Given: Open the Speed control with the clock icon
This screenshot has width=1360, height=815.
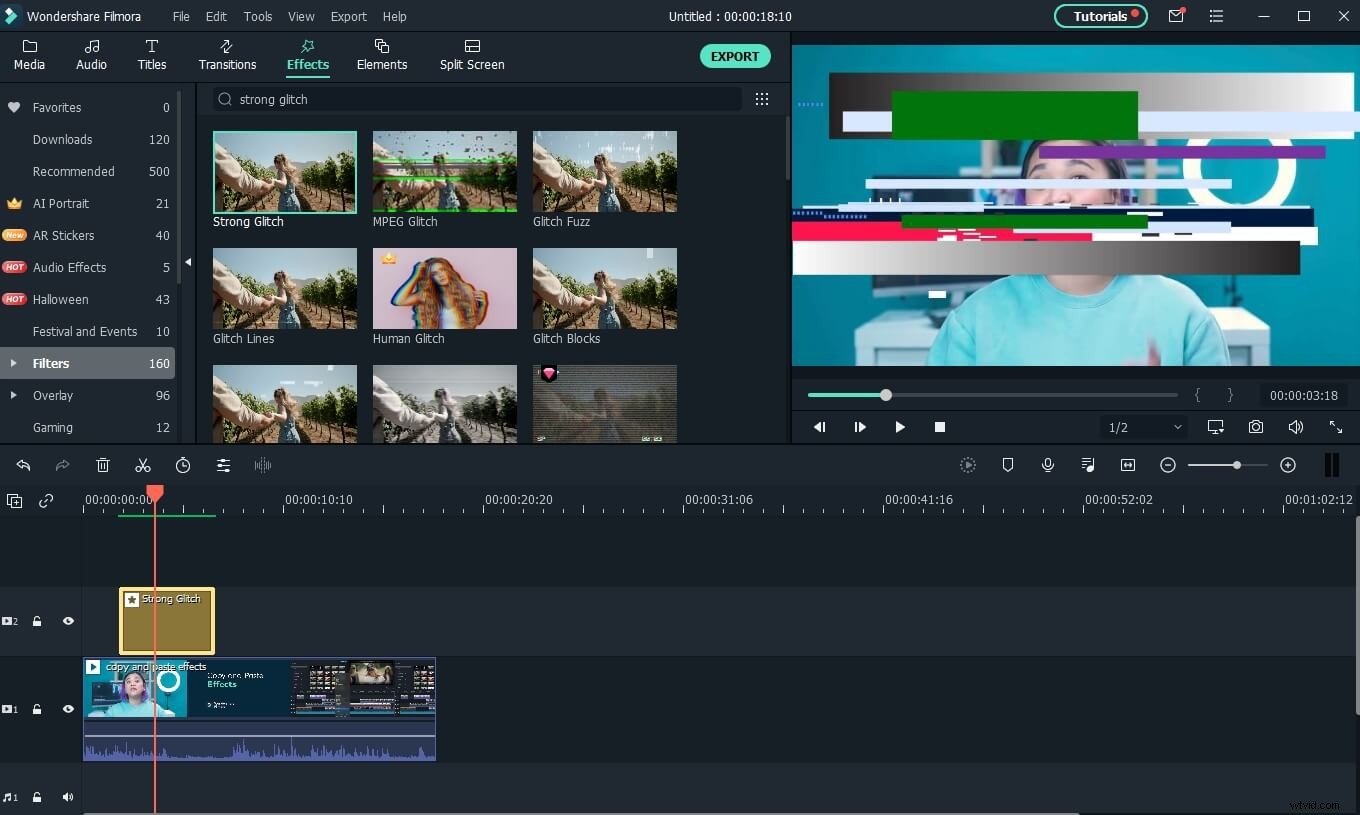Looking at the screenshot, I should click(x=183, y=465).
